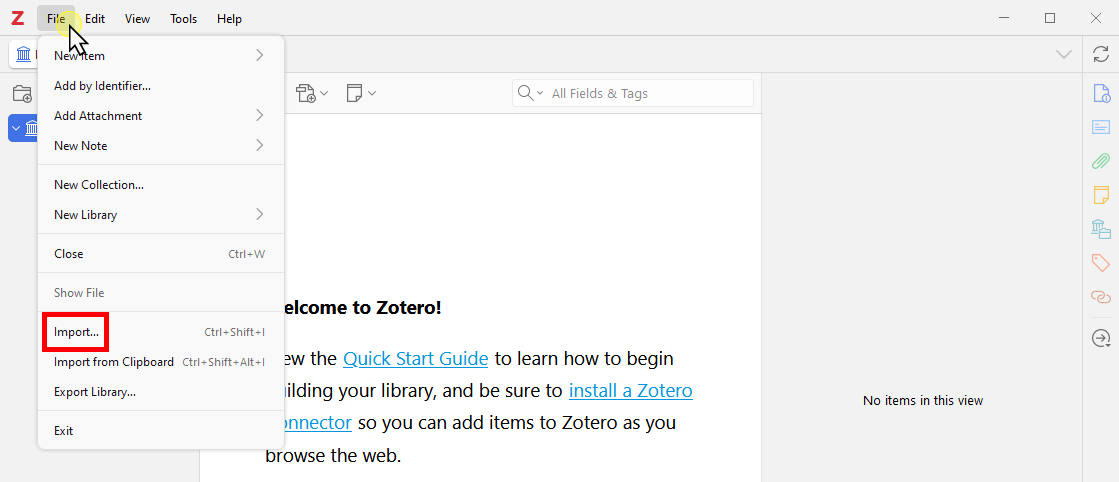This screenshot has height=482, width=1119.
Task: Open the search mode dropdown by magnifier
Action: pos(530,93)
